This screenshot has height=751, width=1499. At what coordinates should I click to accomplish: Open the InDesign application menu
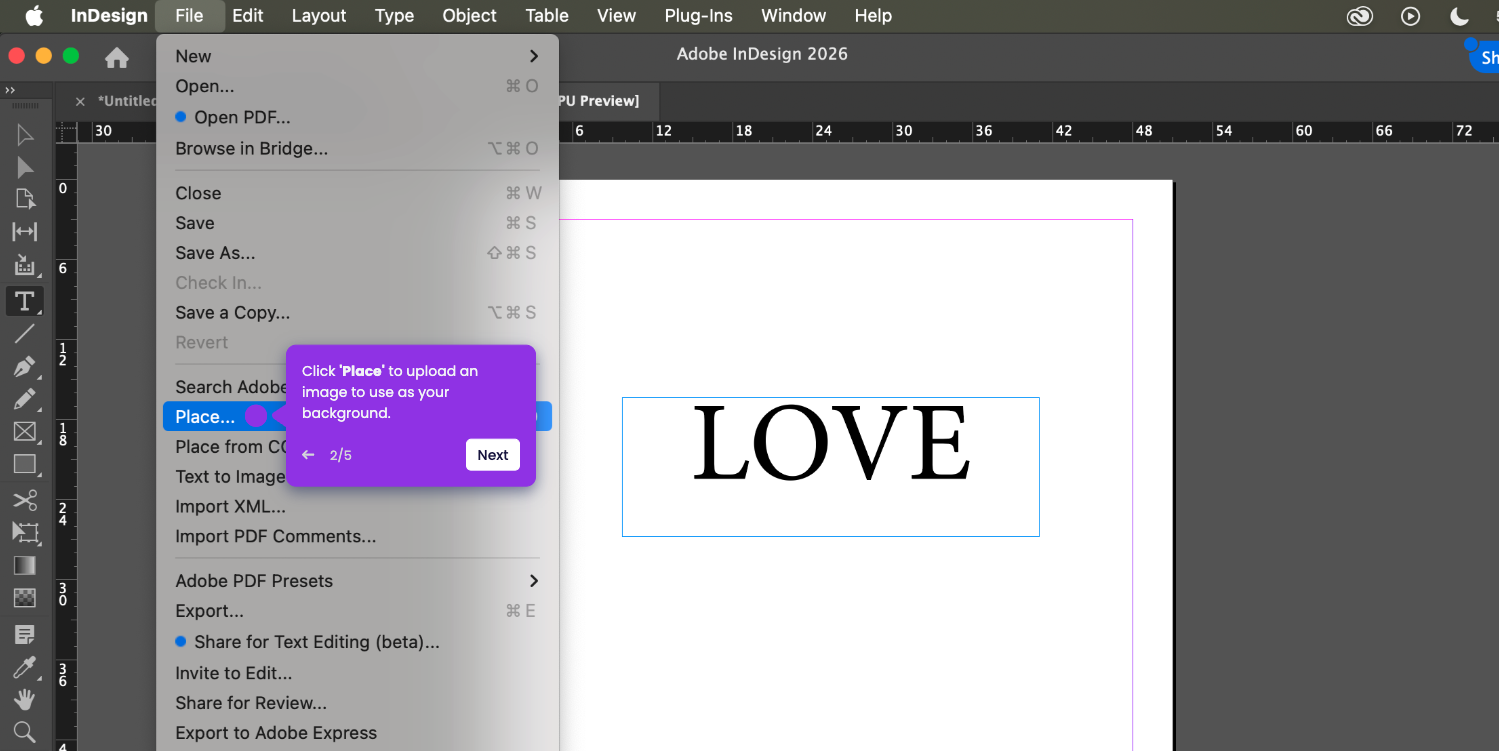point(109,16)
